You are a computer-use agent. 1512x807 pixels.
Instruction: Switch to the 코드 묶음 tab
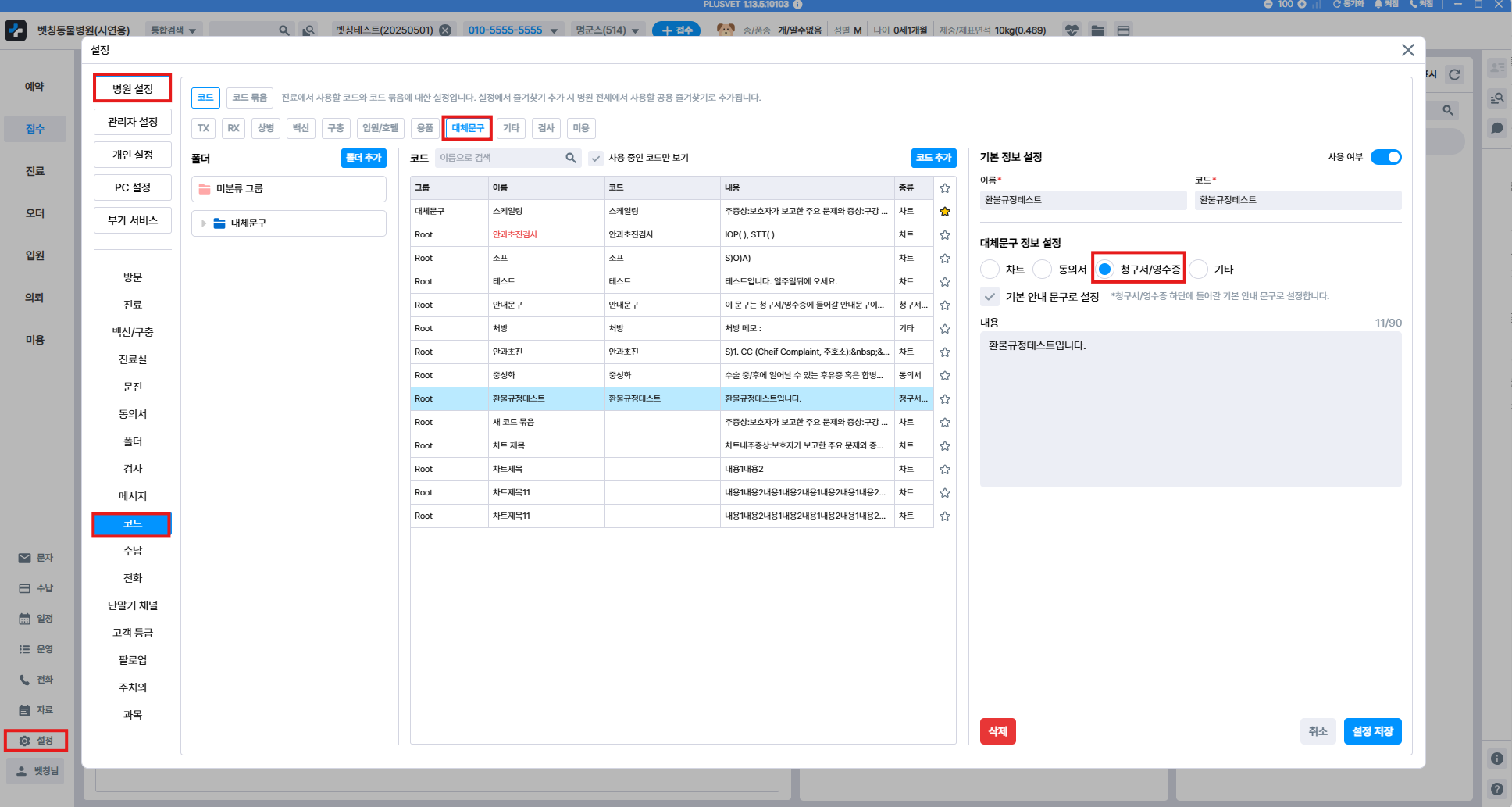tap(249, 98)
